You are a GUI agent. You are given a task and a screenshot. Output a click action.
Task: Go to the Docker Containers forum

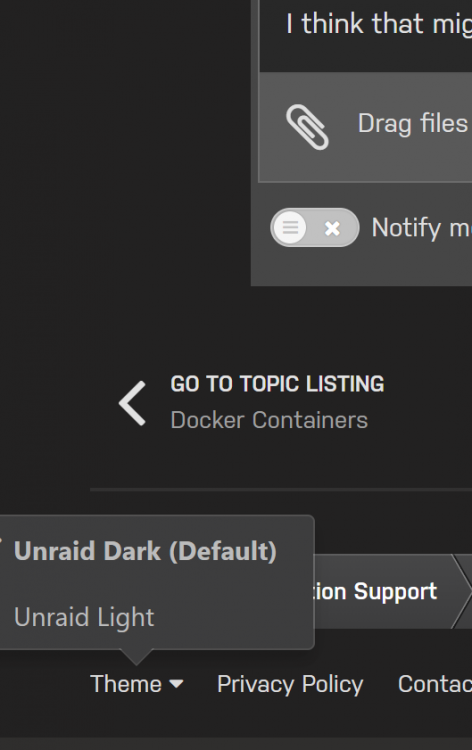(x=269, y=420)
